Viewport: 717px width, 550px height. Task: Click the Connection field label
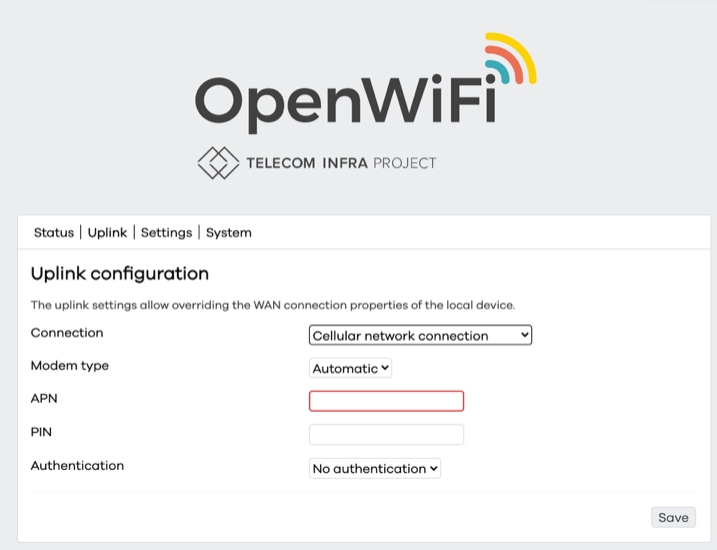67,333
